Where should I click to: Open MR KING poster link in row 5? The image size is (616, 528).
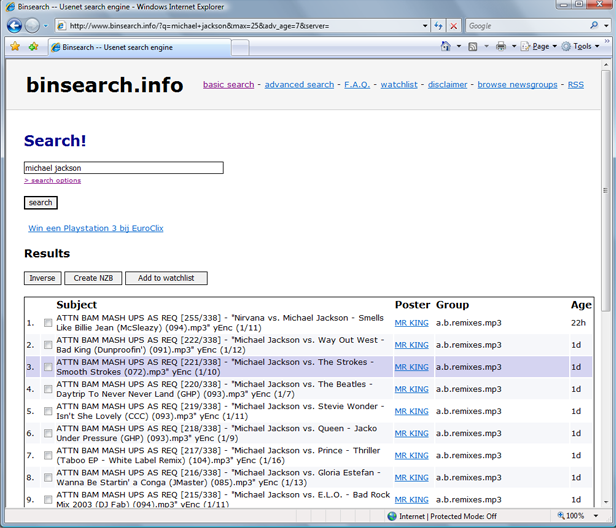411,411
